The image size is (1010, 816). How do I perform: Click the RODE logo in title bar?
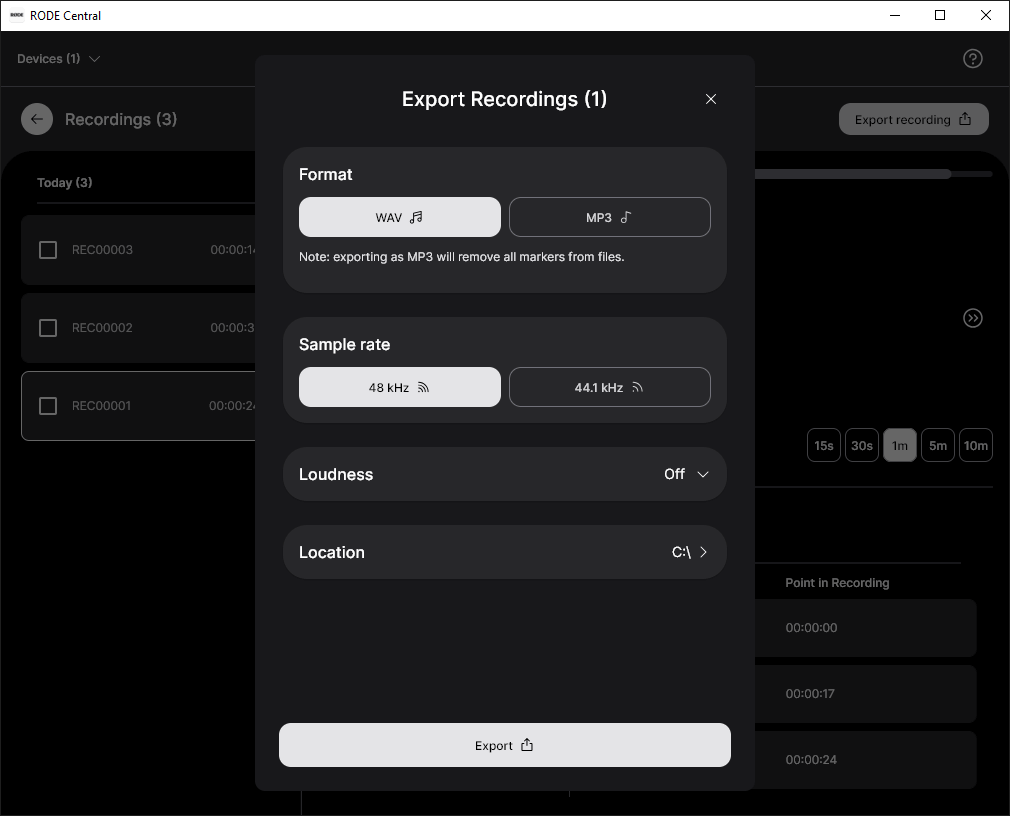[x=17, y=15]
